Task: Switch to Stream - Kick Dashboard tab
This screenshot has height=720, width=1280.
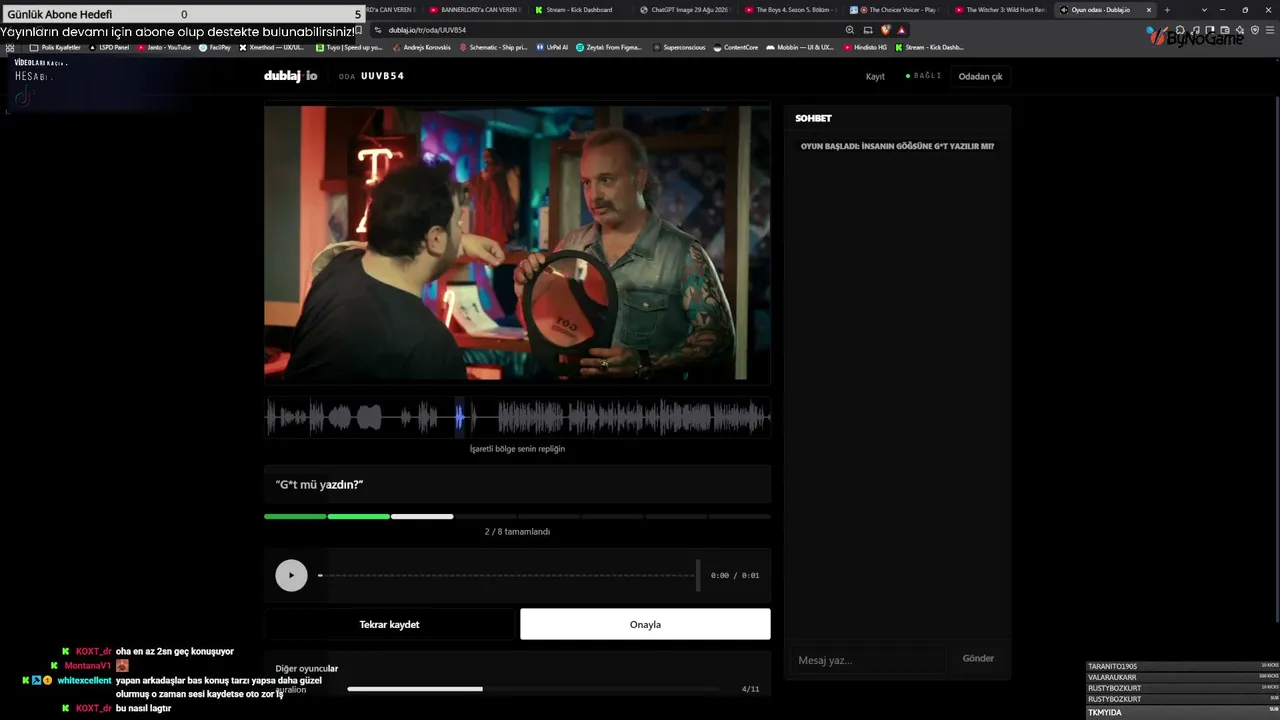Action: [578, 10]
